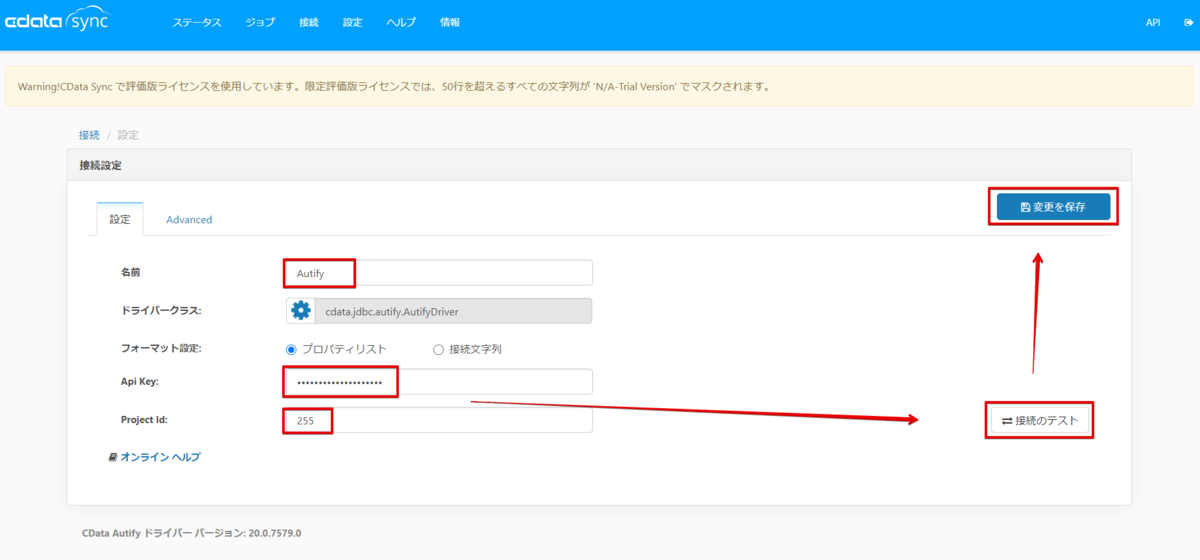Click the logout icon in the header

pyautogui.click(x=1189, y=22)
